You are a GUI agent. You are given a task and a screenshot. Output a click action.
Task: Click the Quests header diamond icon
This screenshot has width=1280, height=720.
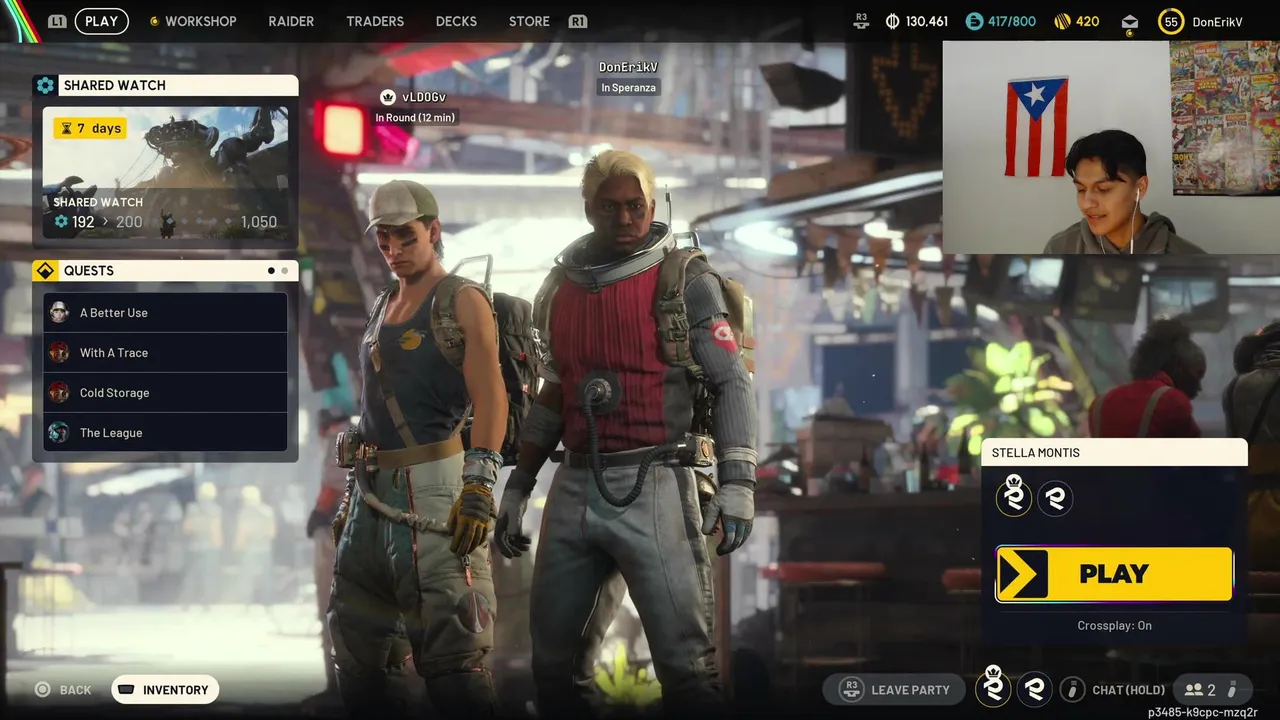click(45, 271)
